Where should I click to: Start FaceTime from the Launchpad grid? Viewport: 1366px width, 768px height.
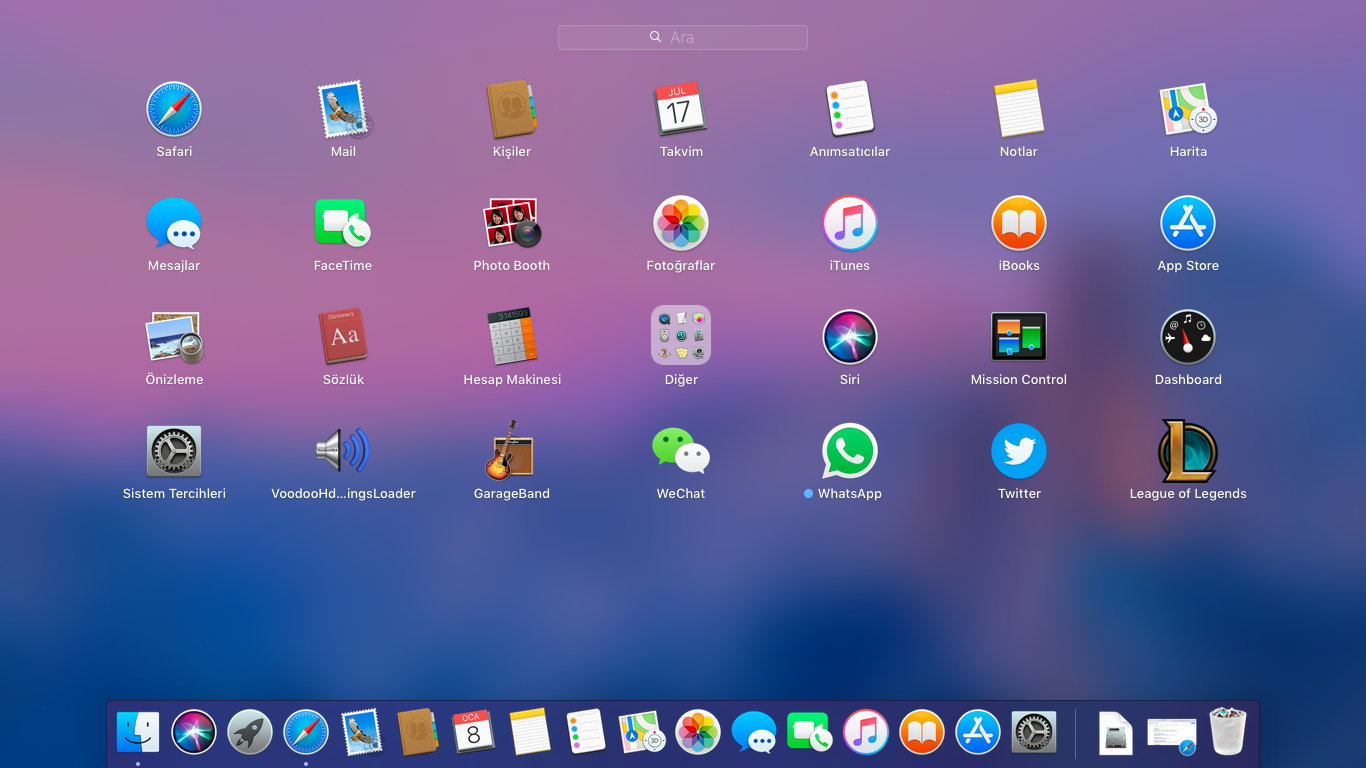click(343, 224)
